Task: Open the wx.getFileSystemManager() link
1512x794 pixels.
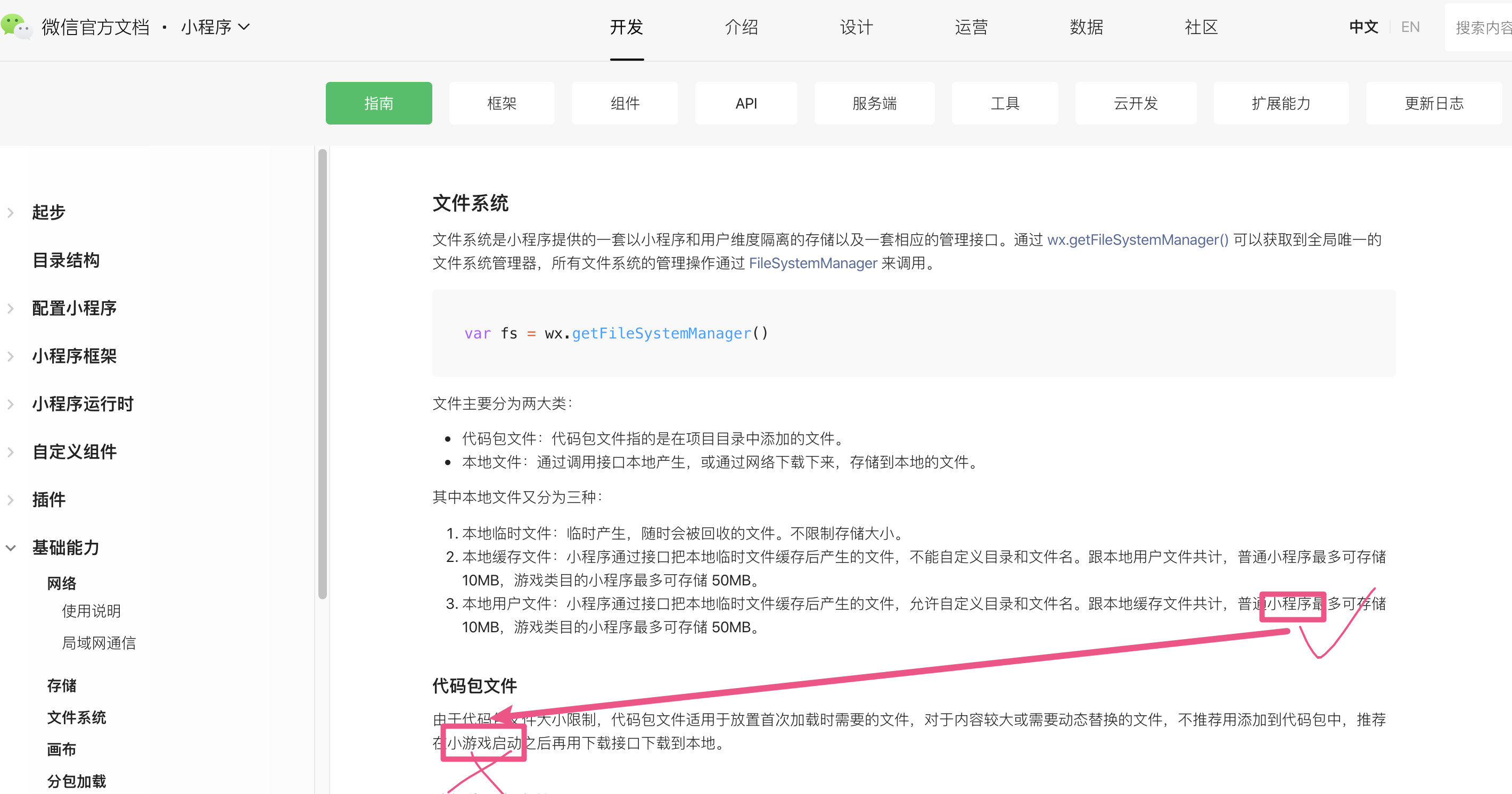Action: 1137,240
